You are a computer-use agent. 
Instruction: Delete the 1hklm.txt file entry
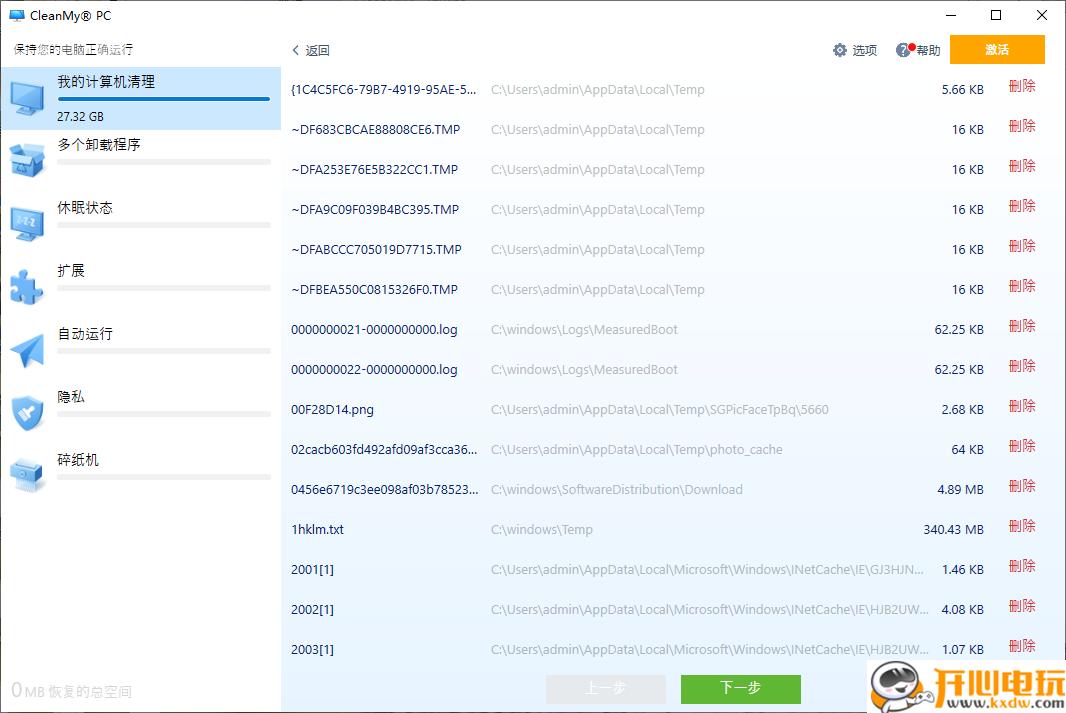1021,526
